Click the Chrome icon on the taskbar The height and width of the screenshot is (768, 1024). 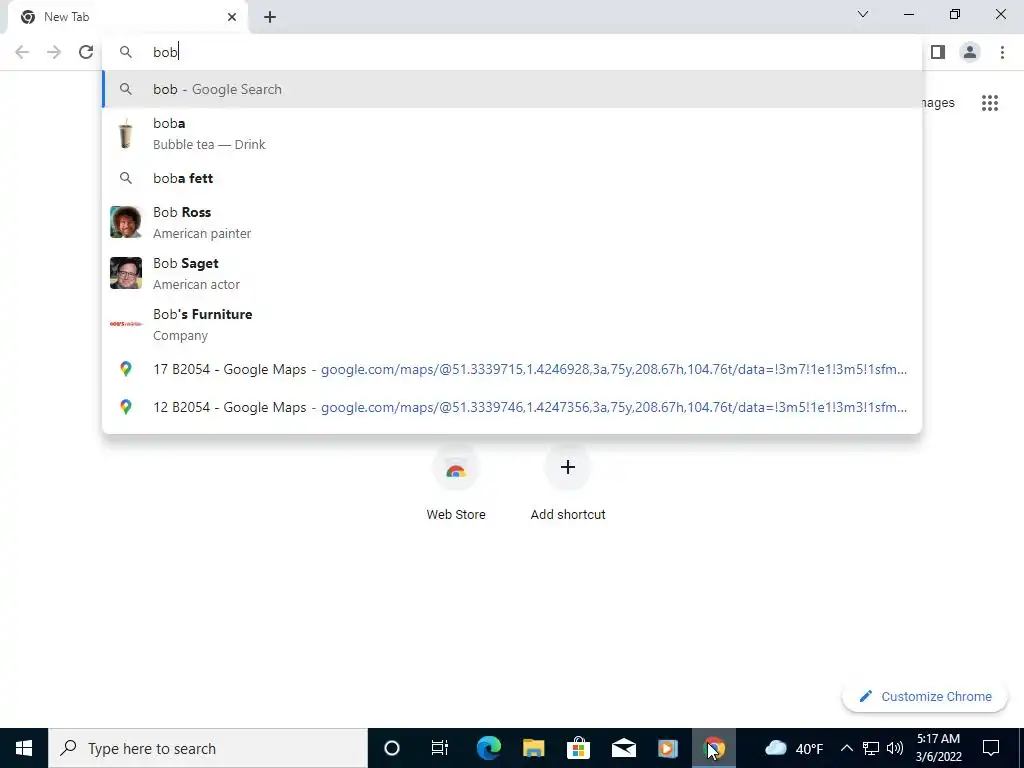[x=714, y=748]
